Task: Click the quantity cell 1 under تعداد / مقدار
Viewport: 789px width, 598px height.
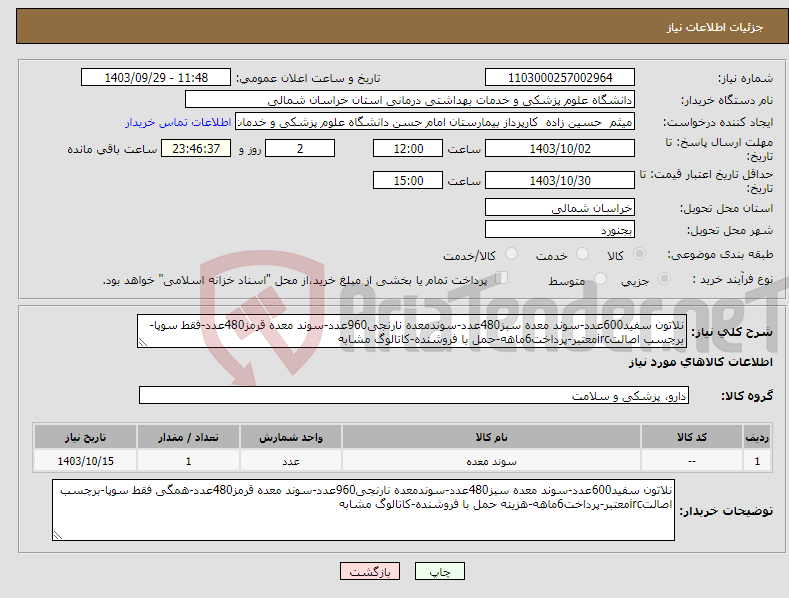Action: click(x=188, y=461)
